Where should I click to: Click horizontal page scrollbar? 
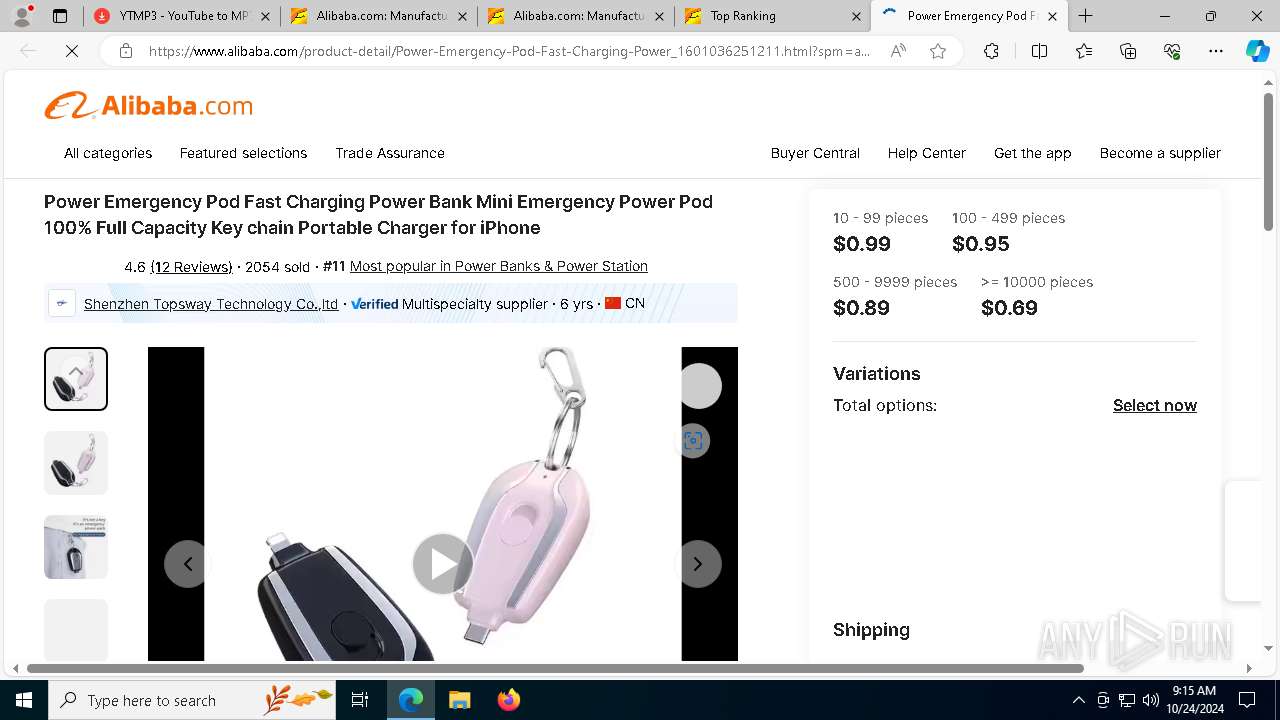(555, 668)
